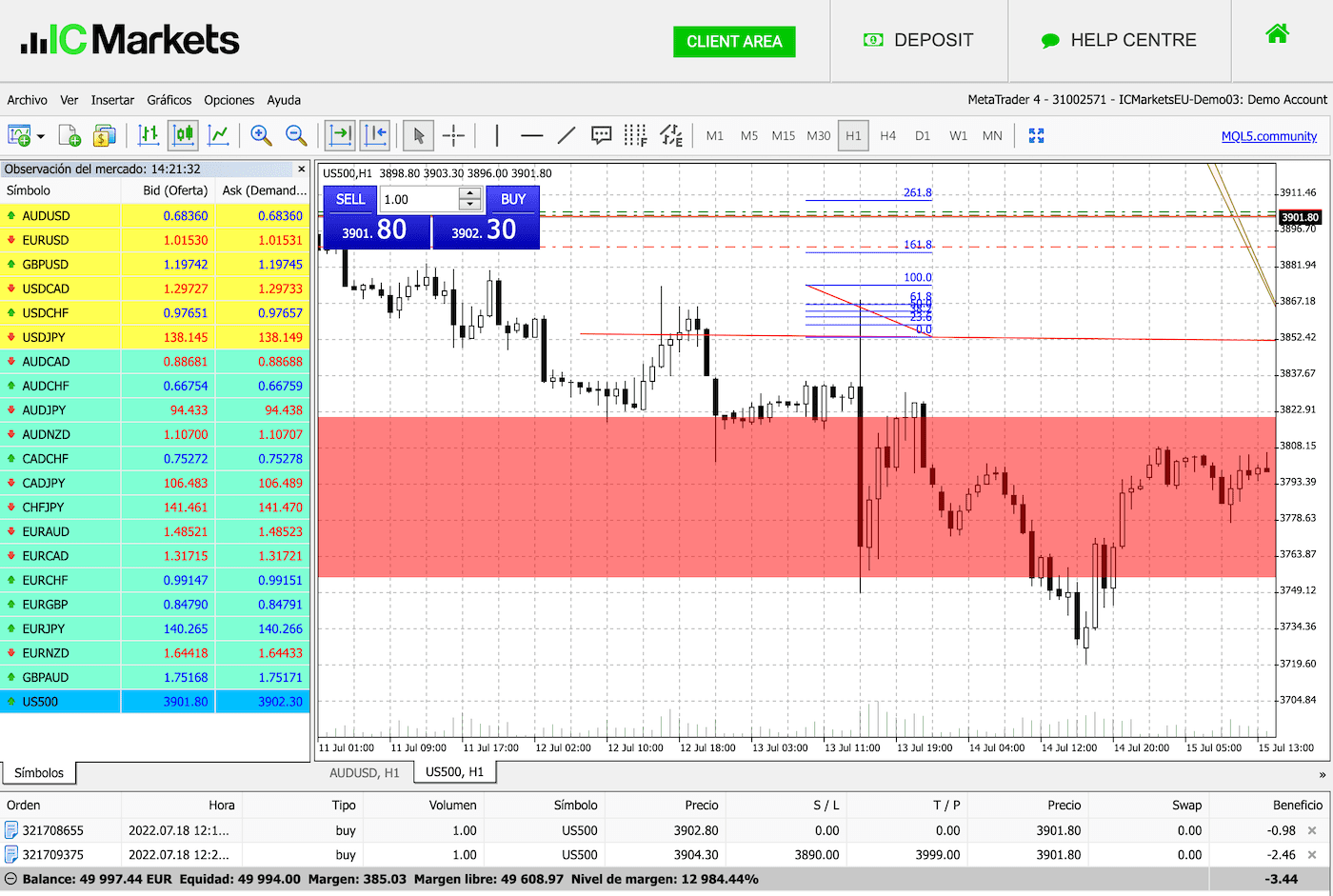
Task: Switch to bar chart display
Action: click(149, 135)
